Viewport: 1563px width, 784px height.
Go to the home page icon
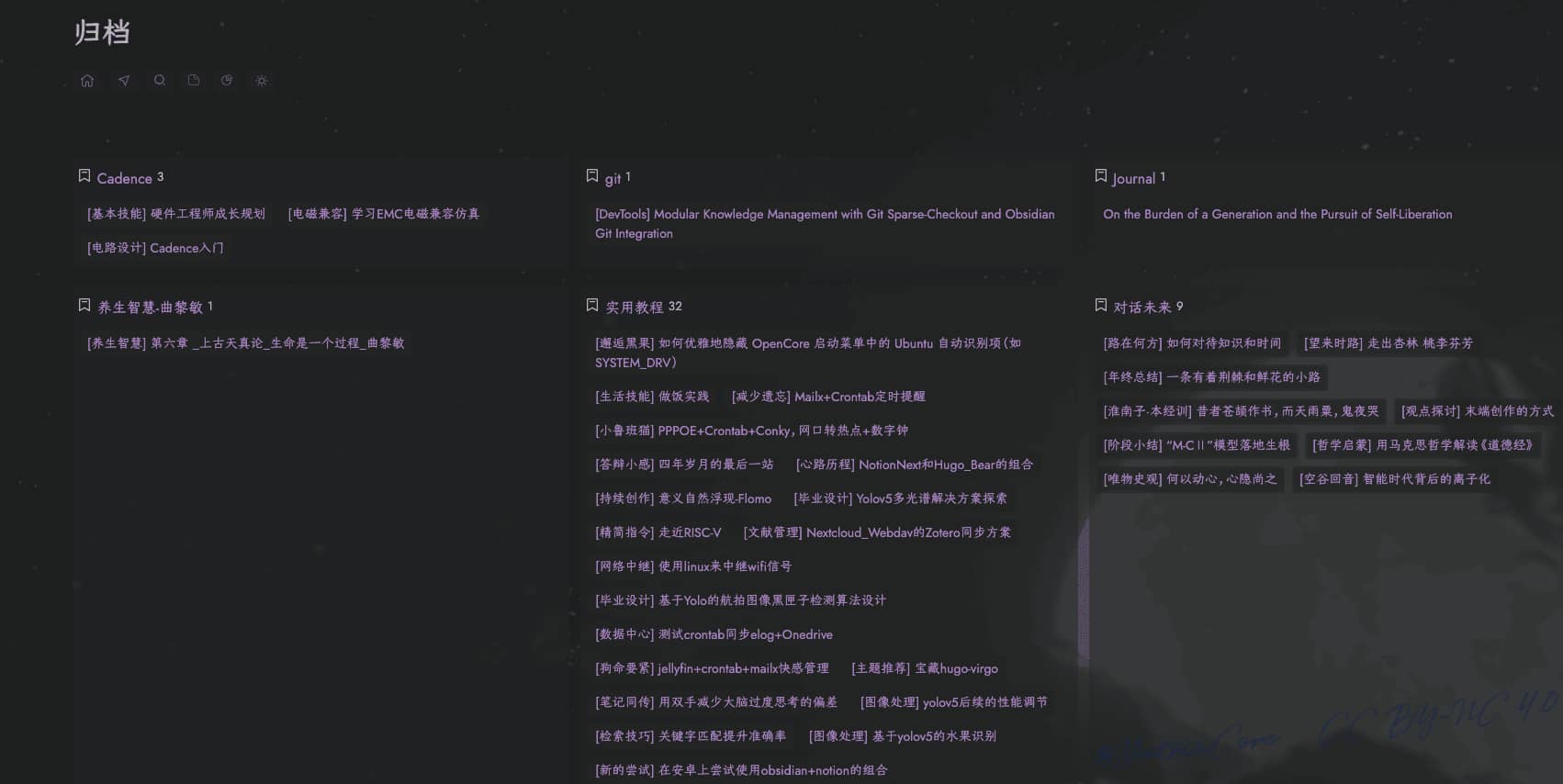point(87,81)
